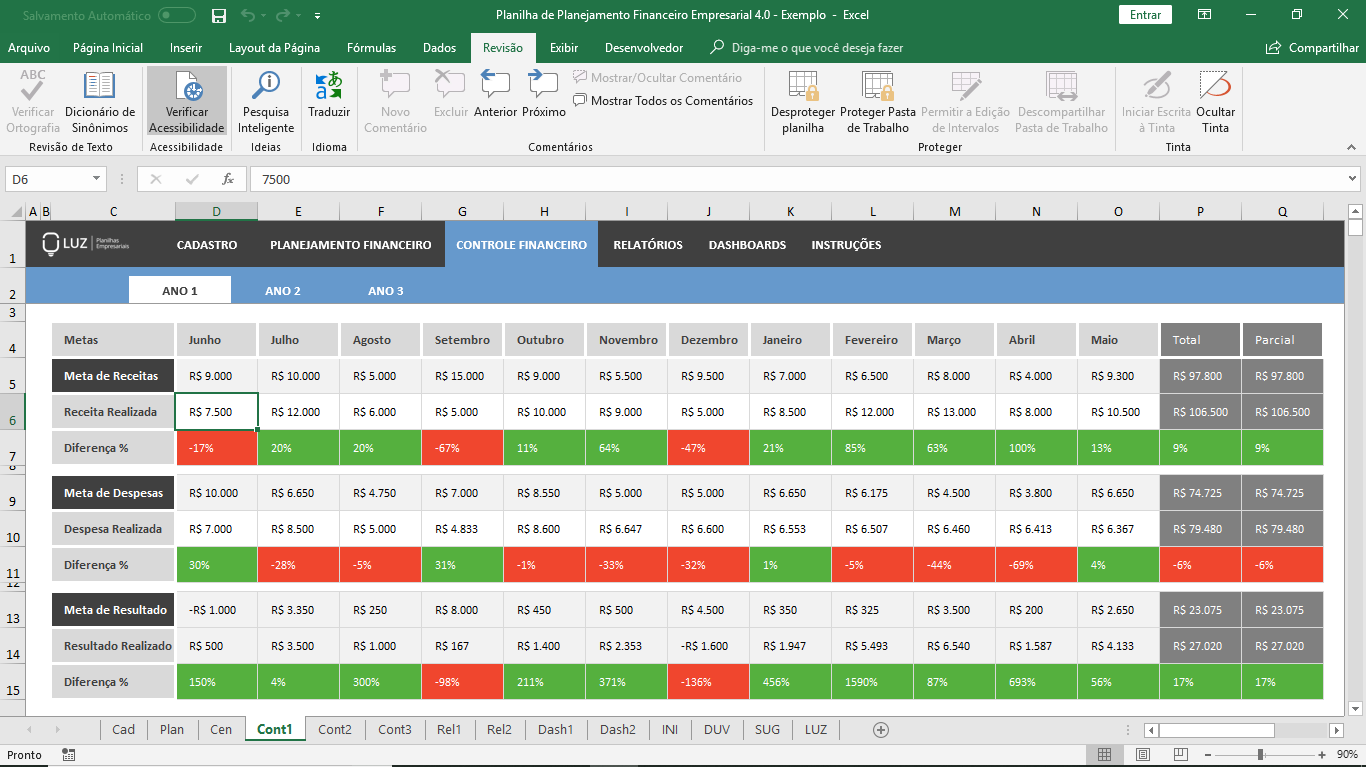Select the Exibir ribbon tab
The image size is (1366, 767).
coord(564,48)
